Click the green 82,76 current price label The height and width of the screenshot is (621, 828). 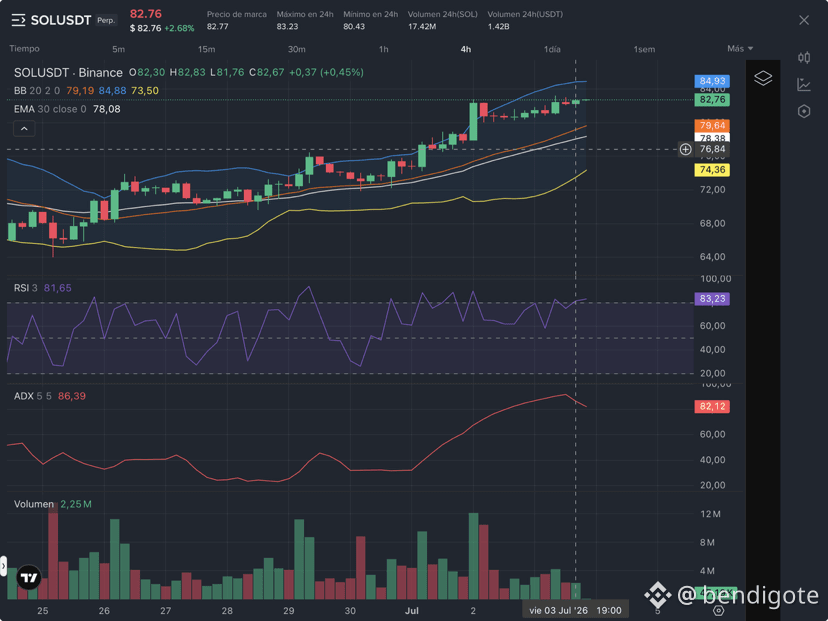point(712,99)
